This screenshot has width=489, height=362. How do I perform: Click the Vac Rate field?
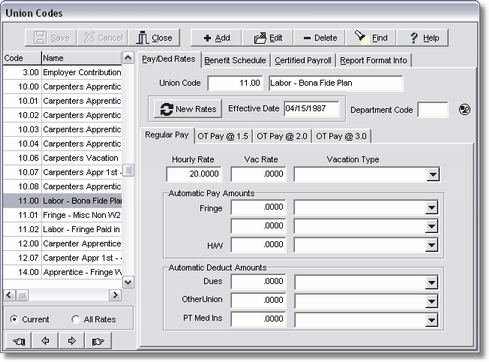click(258, 174)
